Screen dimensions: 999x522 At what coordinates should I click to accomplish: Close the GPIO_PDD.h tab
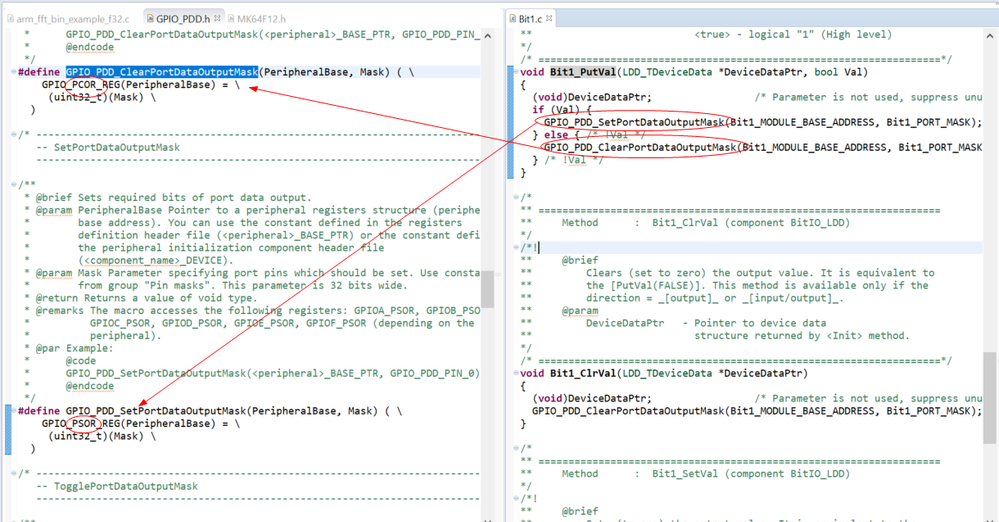[x=218, y=18]
